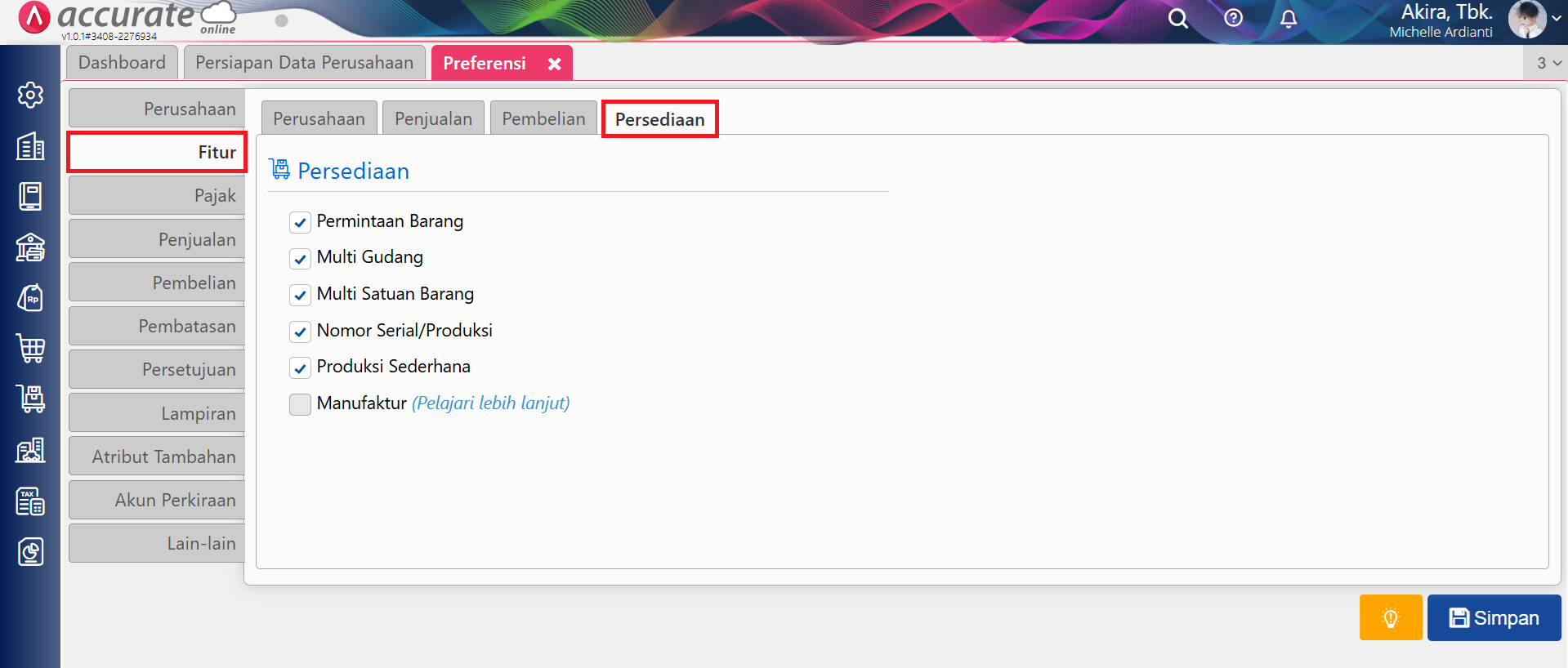1568x668 pixels.
Task: Click the Simpan save button
Action: point(1494,618)
